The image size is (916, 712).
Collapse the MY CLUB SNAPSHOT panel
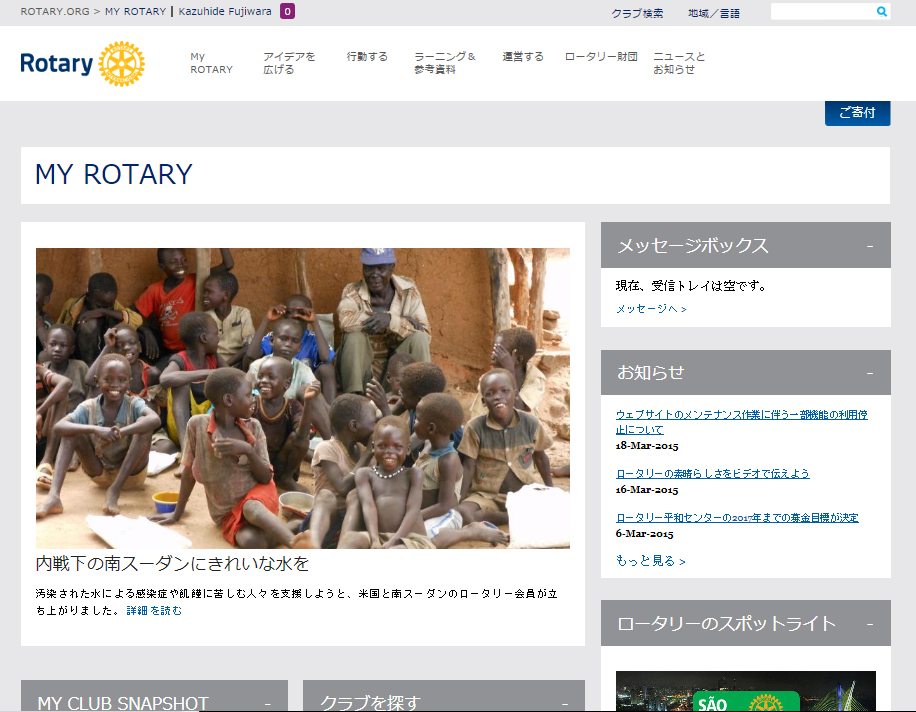point(268,704)
